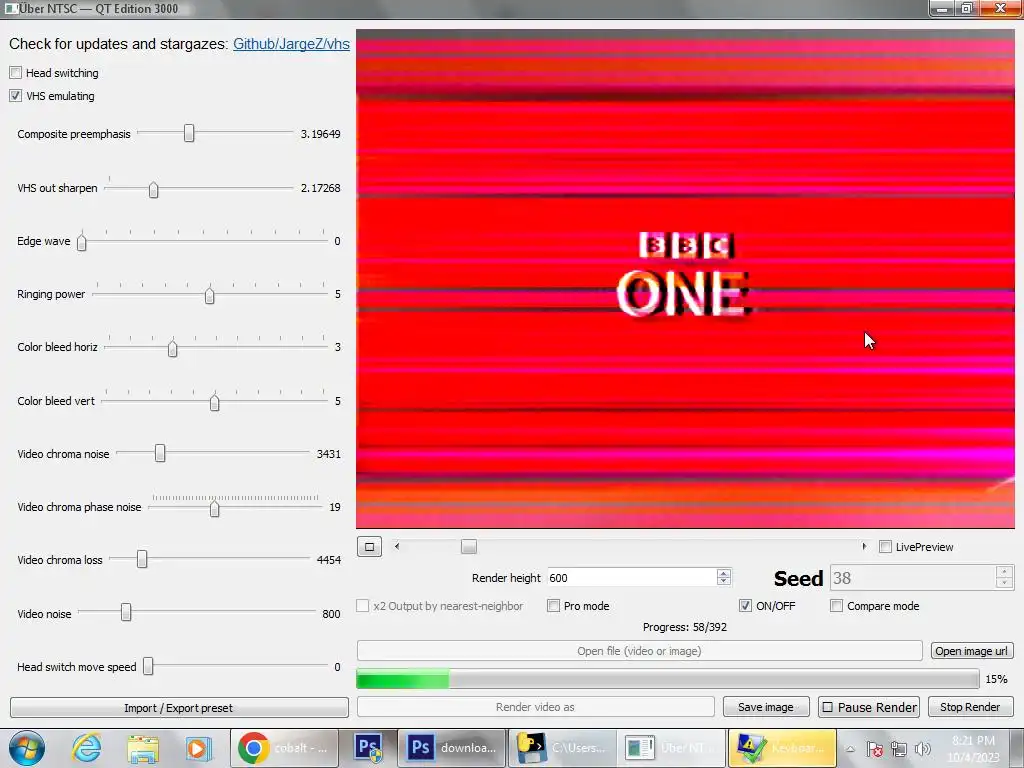Enable the Head switching checkbox
Screen dimensions: 1024x768
pos(16,72)
